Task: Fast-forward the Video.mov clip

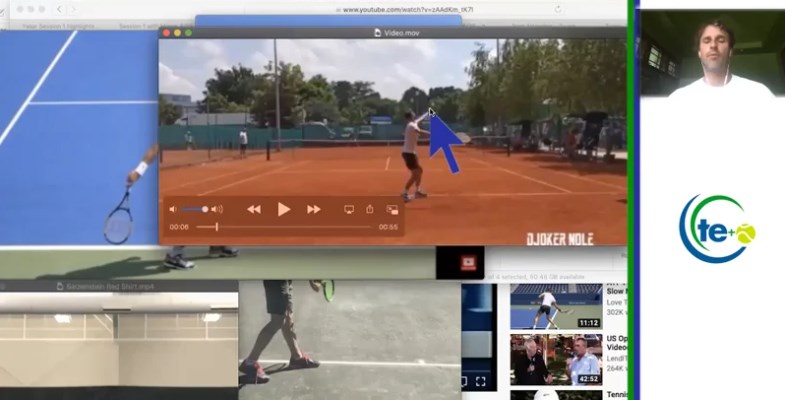Action: pyautogui.click(x=313, y=209)
